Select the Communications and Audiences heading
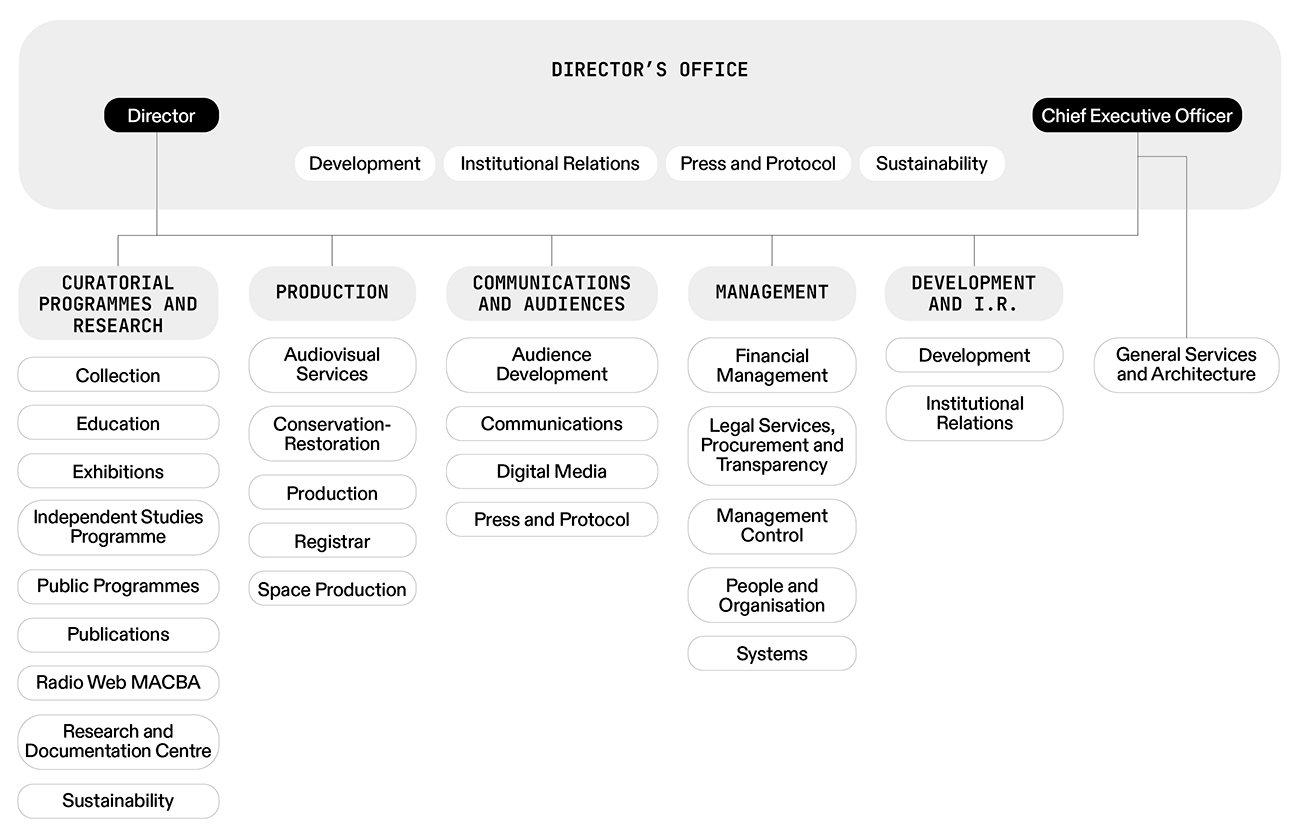 [552, 294]
